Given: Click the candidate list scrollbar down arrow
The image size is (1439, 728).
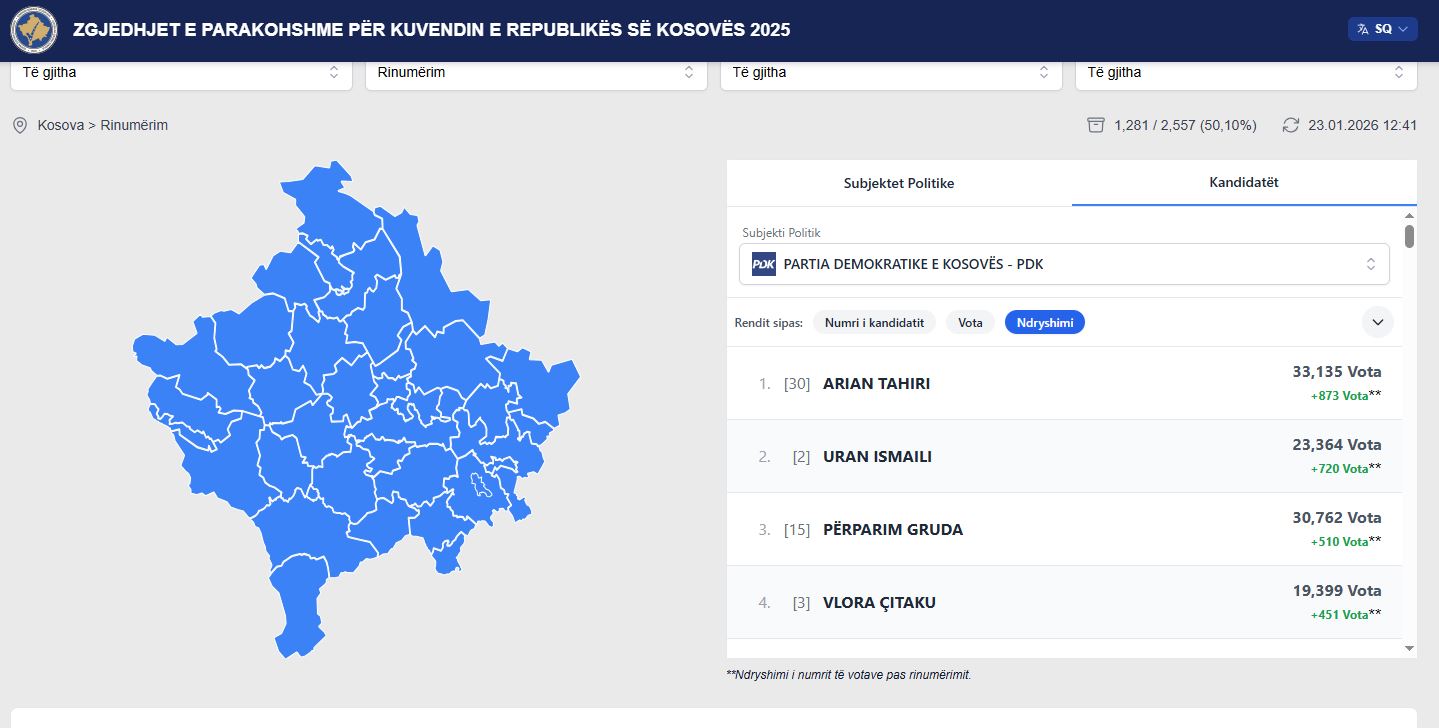Looking at the screenshot, I should [1410, 649].
